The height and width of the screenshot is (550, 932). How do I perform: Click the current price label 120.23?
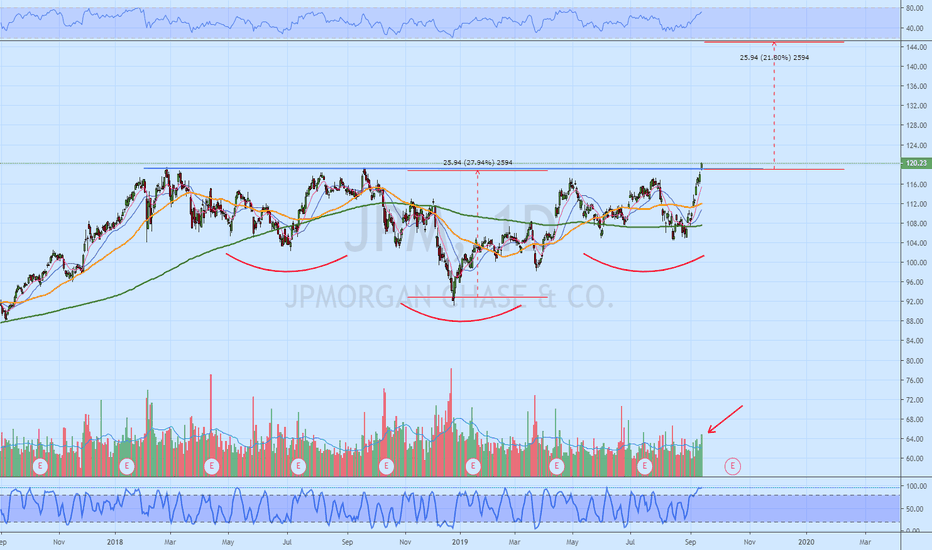(915, 163)
